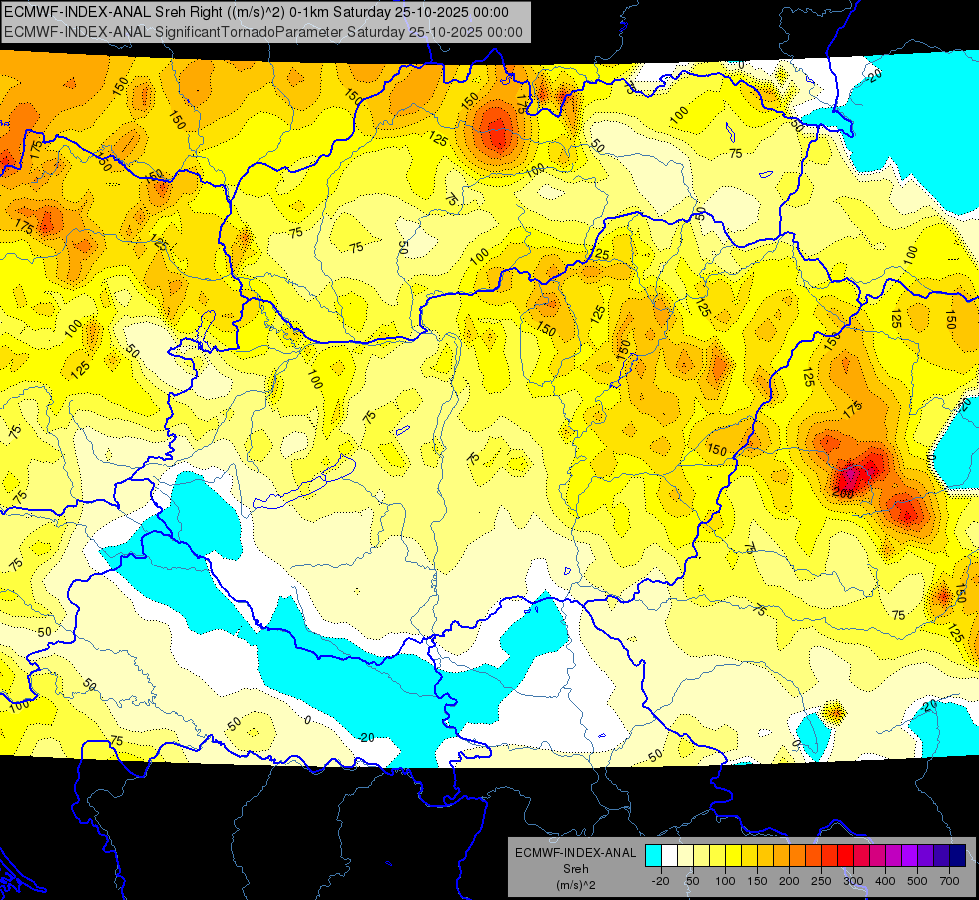Click the legend label '400'
Screen dimensions: 979x900
pos(885,881)
